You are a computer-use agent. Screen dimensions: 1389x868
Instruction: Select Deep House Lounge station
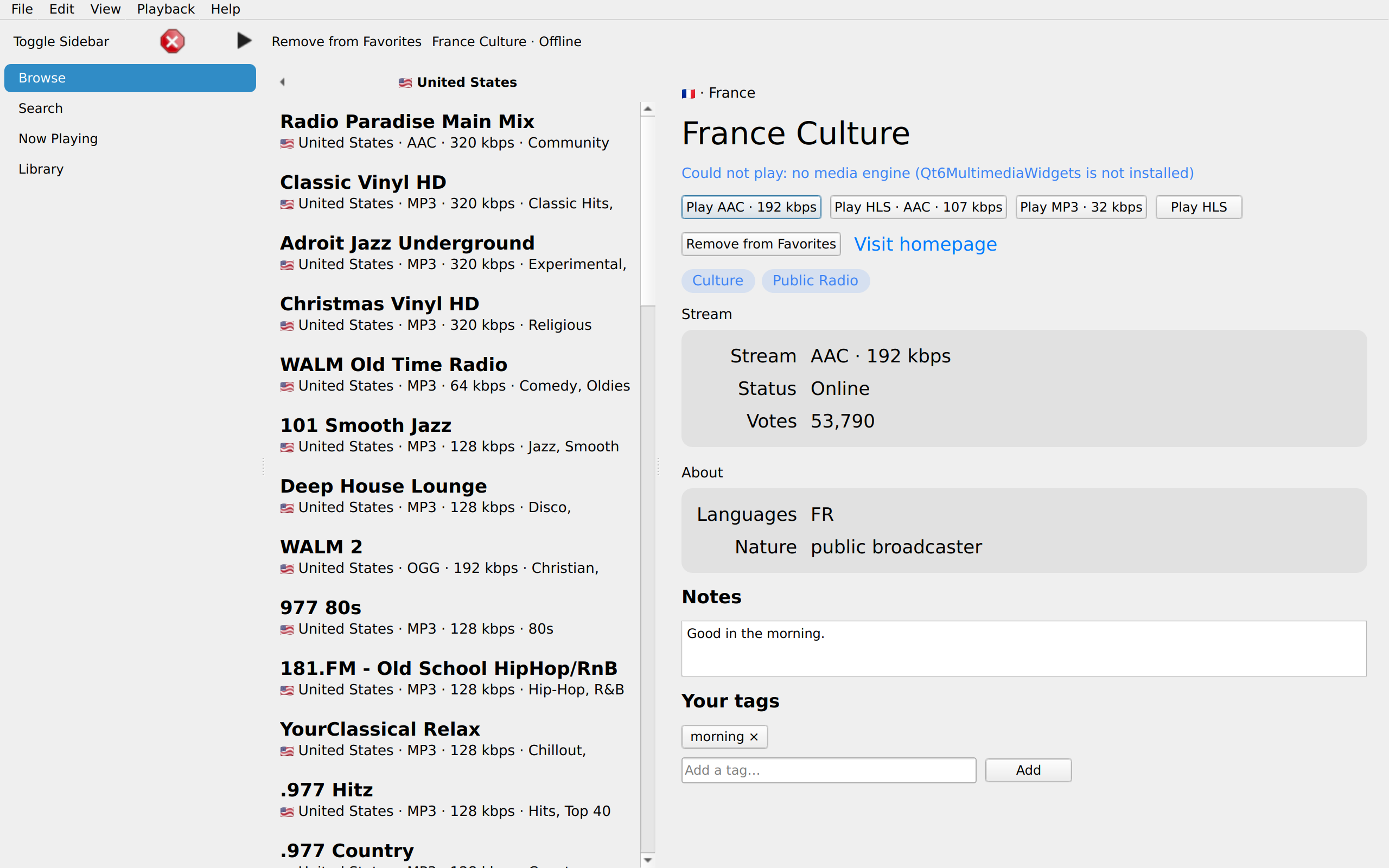[x=456, y=496]
